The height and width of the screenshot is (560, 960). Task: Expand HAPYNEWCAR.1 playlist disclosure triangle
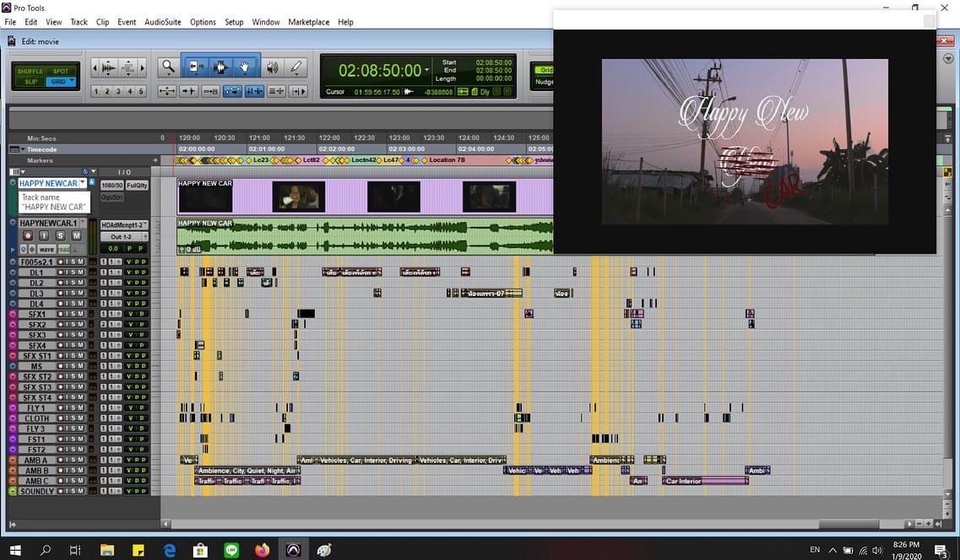pyautogui.click(x=12, y=249)
